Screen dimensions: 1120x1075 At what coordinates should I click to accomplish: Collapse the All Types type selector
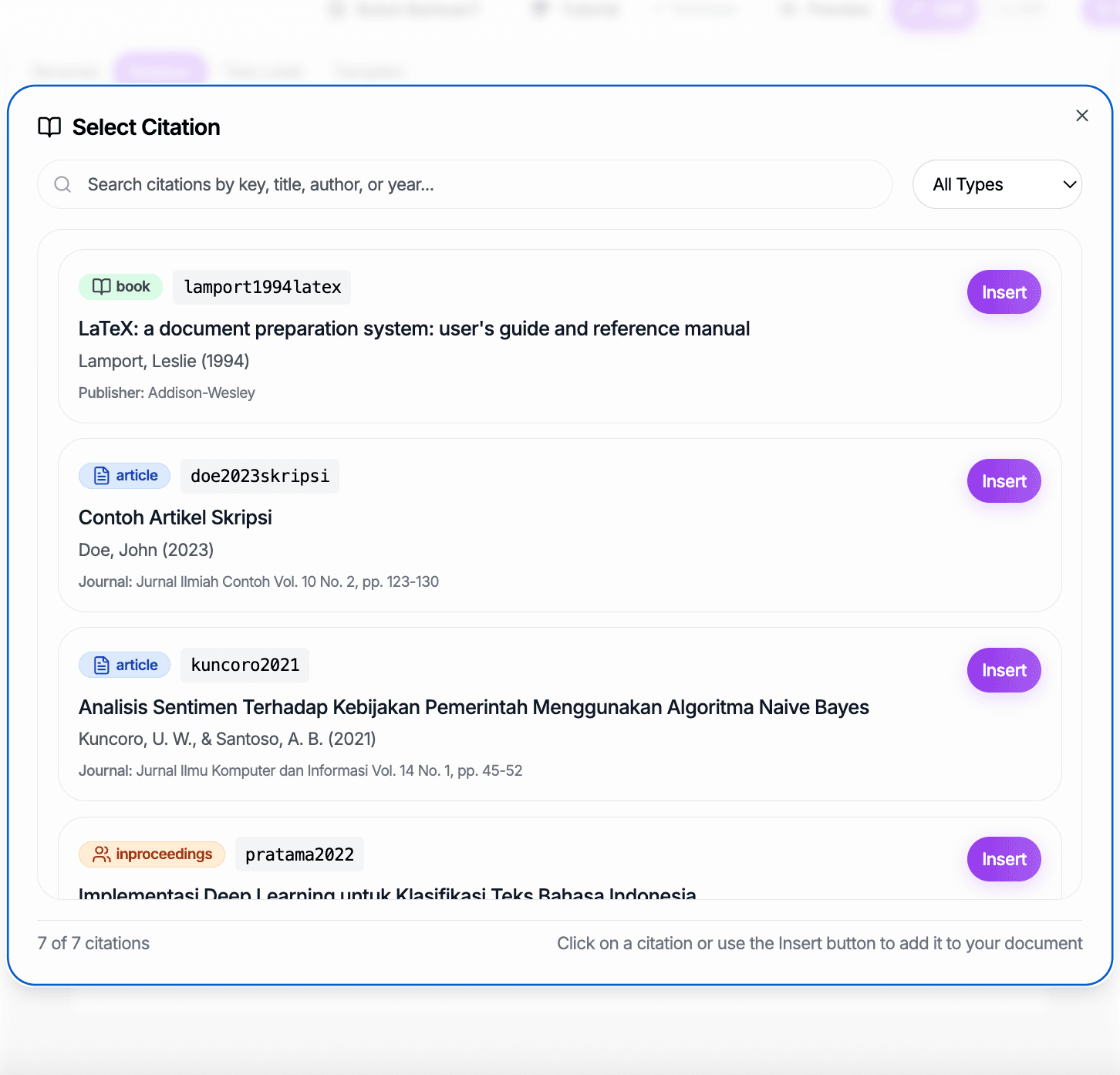click(997, 184)
